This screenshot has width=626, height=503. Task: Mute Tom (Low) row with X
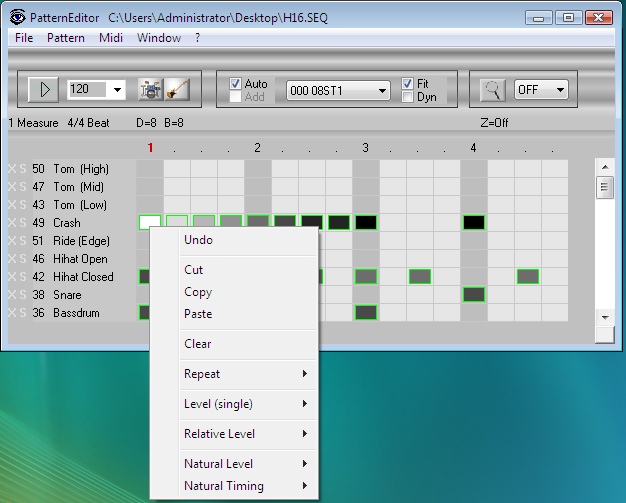(12, 205)
